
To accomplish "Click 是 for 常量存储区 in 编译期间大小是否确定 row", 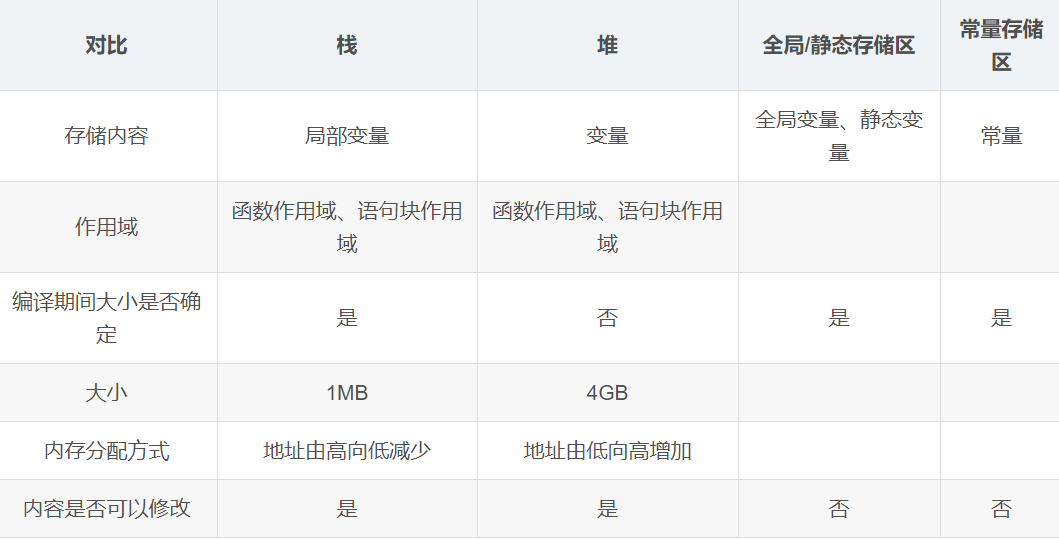I will (x=1001, y=317).
